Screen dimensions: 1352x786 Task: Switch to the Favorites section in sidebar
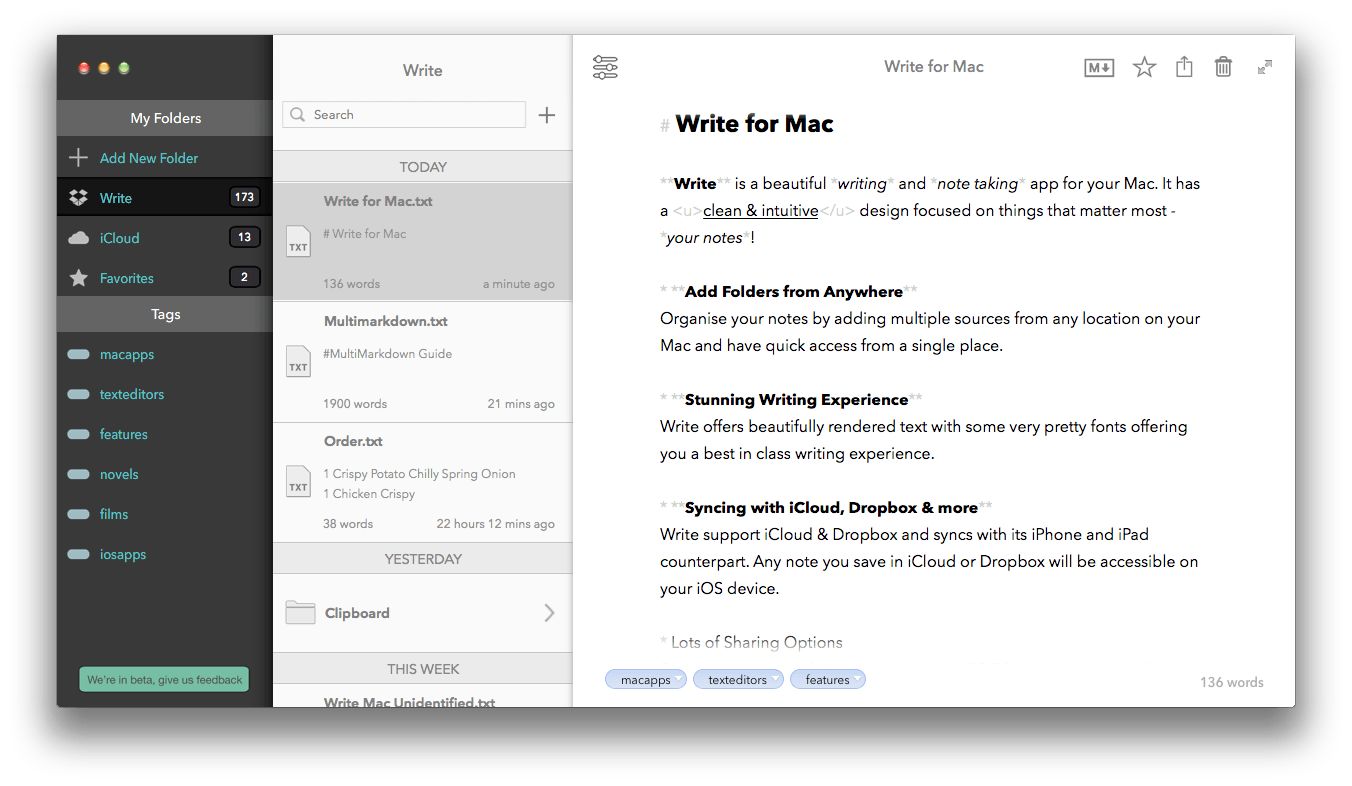click(127, 278)
